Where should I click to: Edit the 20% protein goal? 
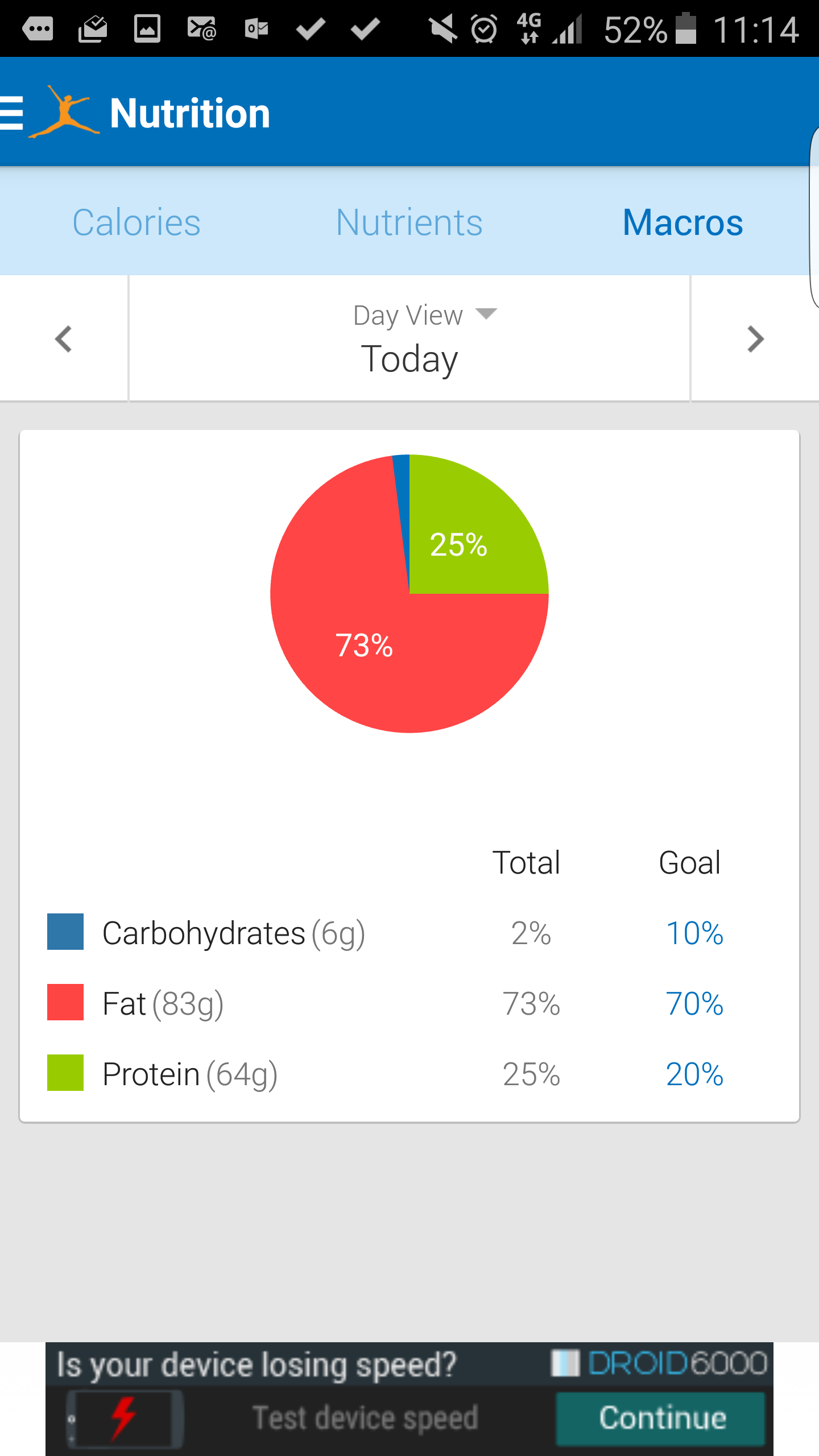694,1074
